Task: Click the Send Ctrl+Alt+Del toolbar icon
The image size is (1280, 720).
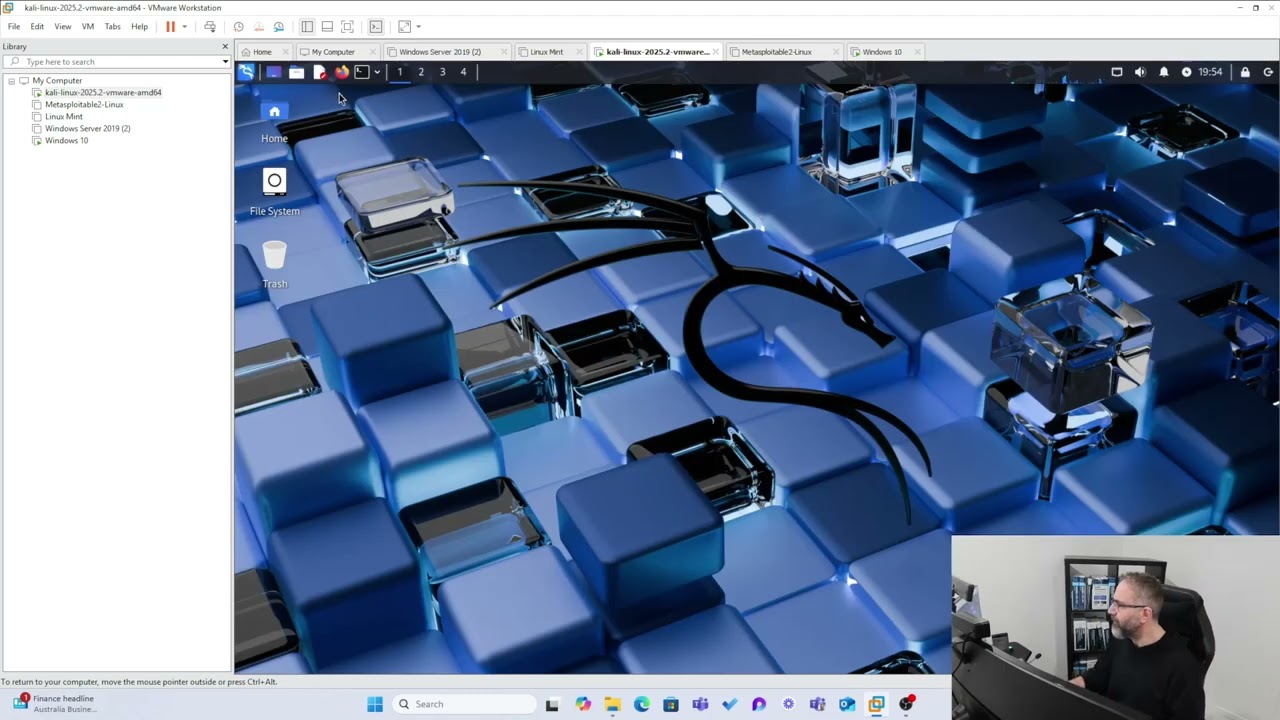Action: 209,26
